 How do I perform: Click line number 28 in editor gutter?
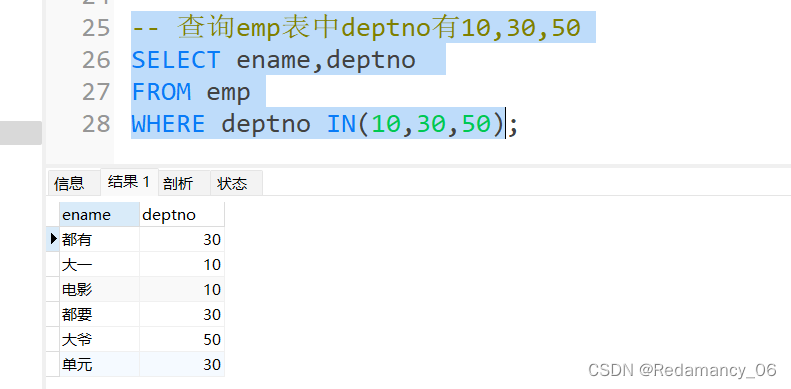click(x=96, y=124)
